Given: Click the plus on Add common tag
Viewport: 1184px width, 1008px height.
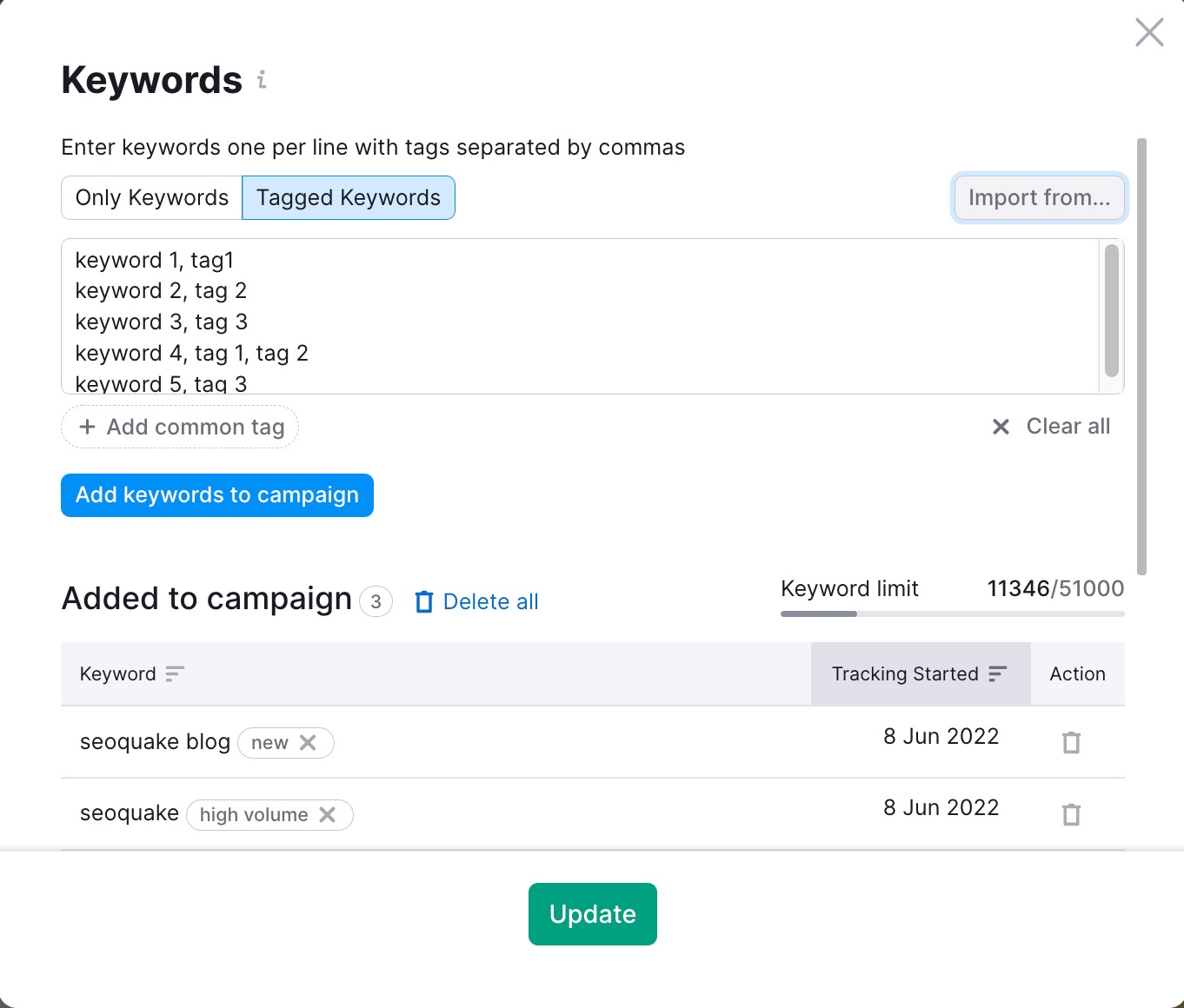Looking at the screenshot, I should click(88, 427).
